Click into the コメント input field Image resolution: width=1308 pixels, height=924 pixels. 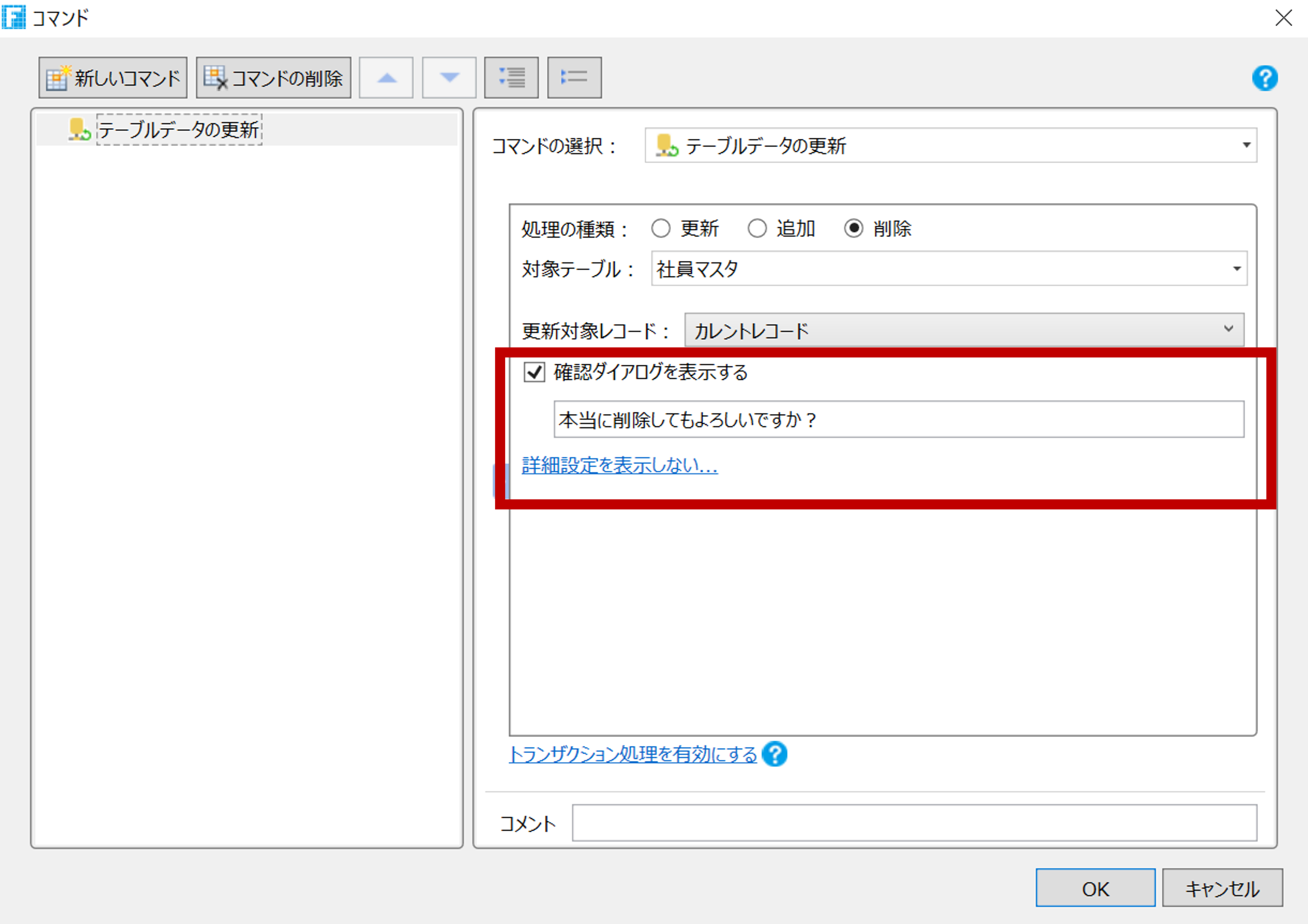point(914,823)
